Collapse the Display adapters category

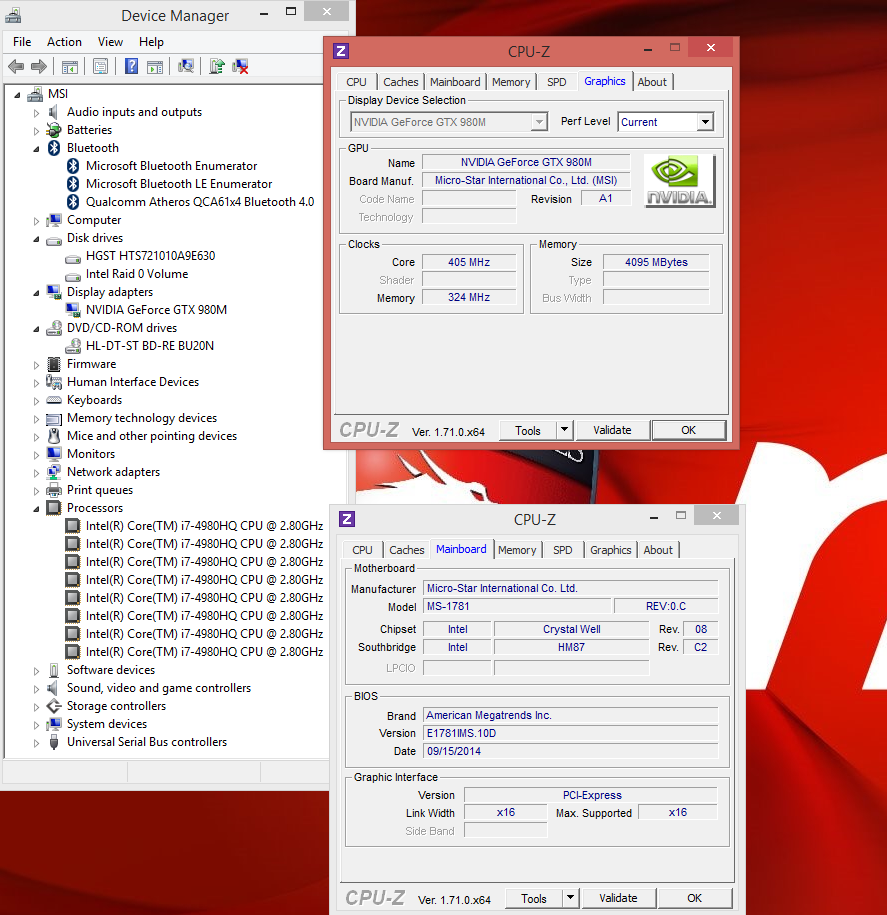click(36, 293)
